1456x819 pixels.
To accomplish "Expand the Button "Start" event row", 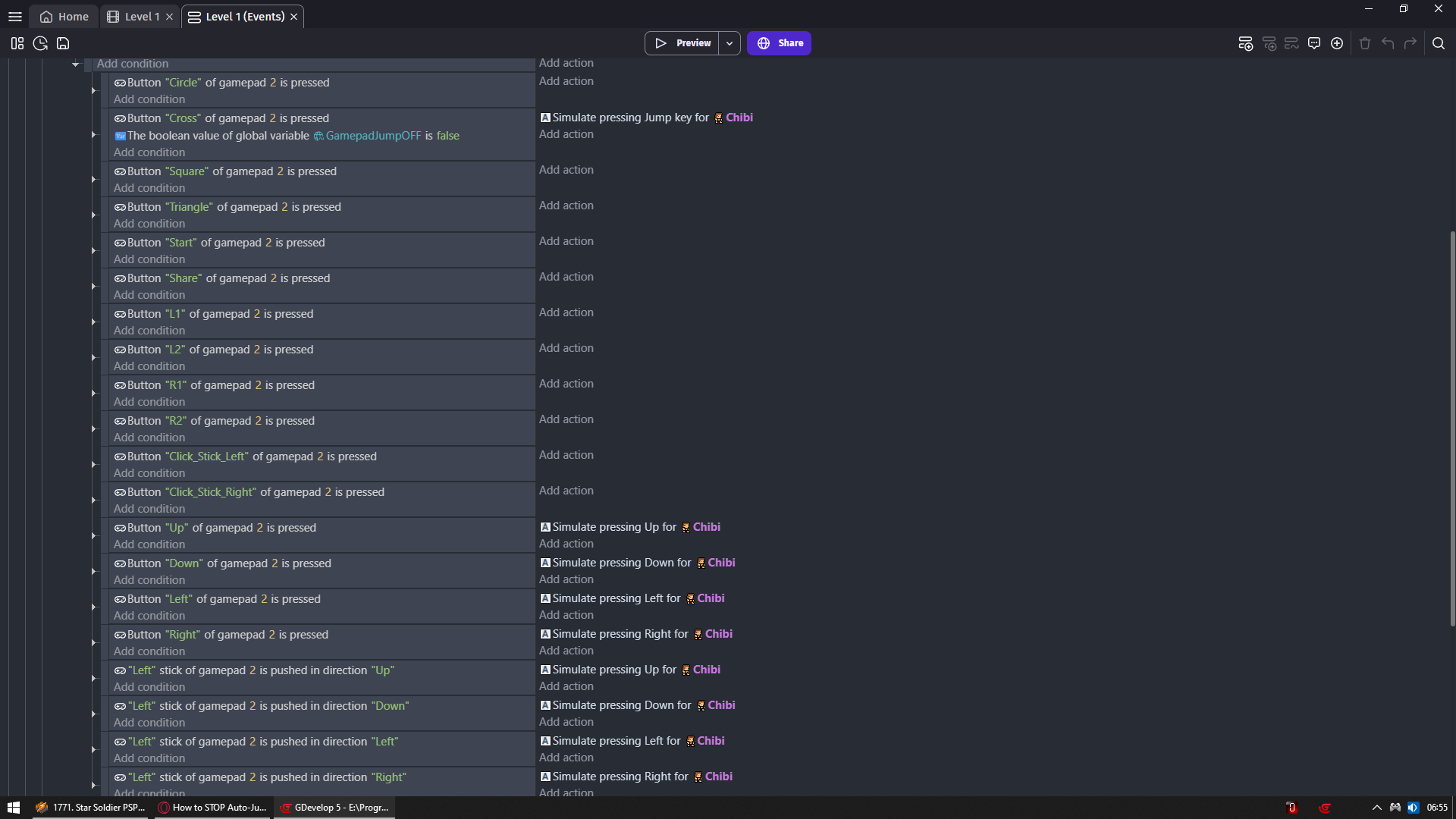I will (x=94, y=251).
